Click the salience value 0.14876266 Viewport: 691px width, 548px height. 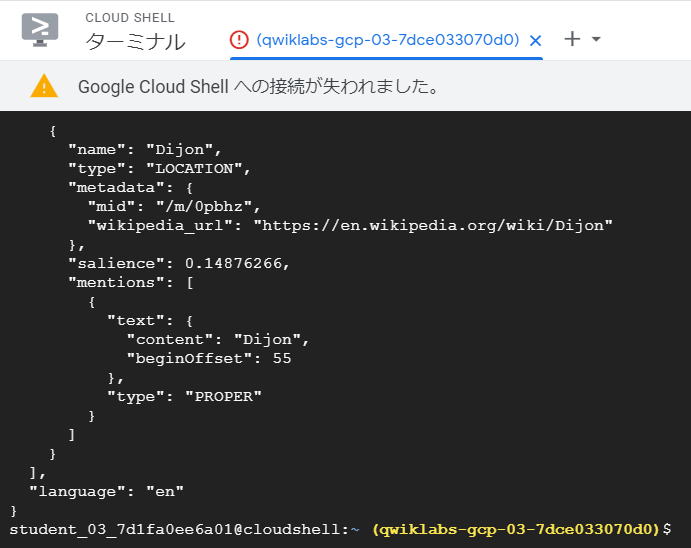click(237, 263)
